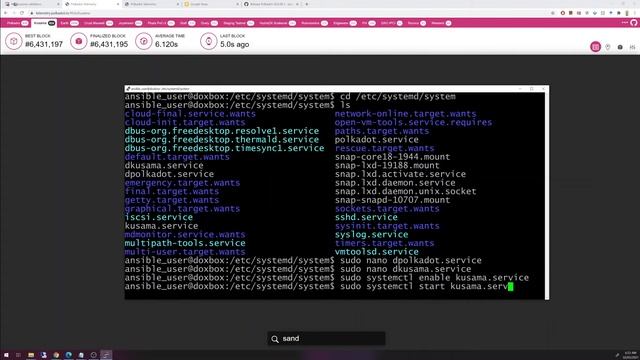Click 'multipath-tools.service' in terminal listing
Screen dimensions: 640x360
point(185,243)
